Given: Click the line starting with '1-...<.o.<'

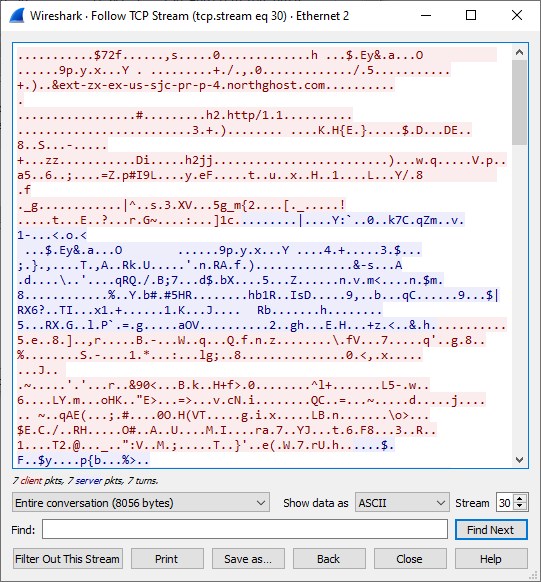Looking at the screenshot, I should tap(52, 235).
